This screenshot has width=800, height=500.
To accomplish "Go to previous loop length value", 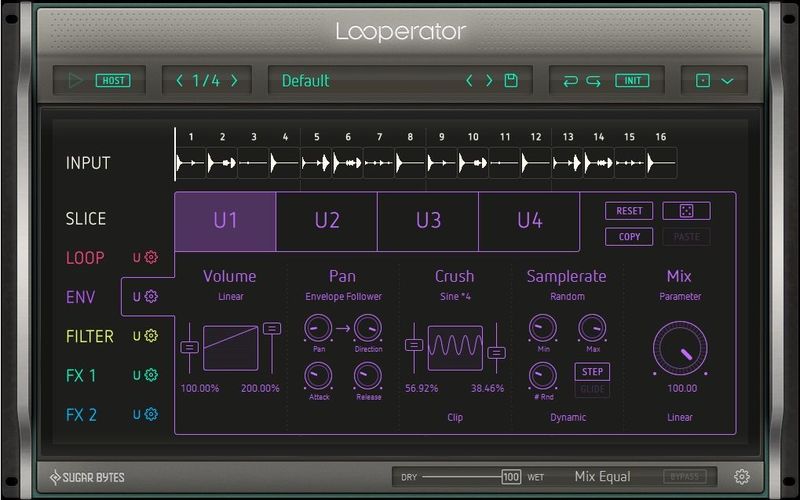I will 179,81.
